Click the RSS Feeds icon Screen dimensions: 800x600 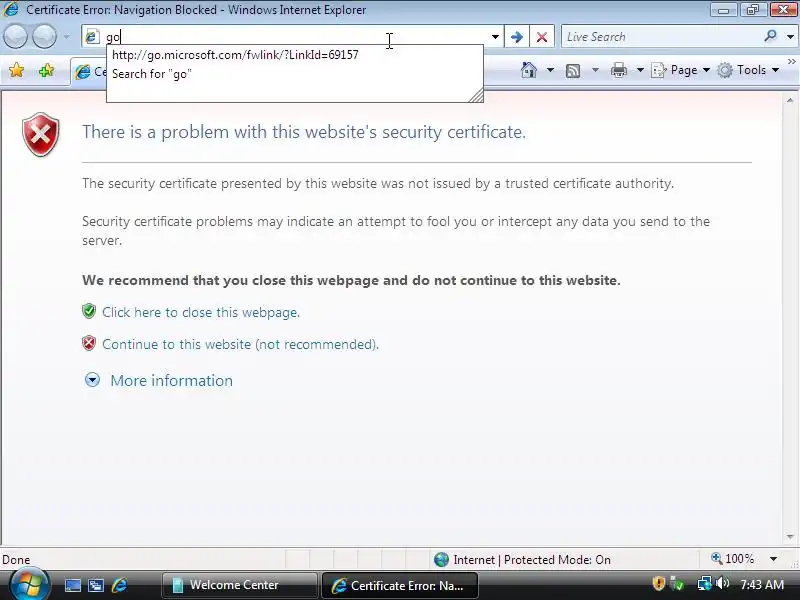tap(573, 70)
